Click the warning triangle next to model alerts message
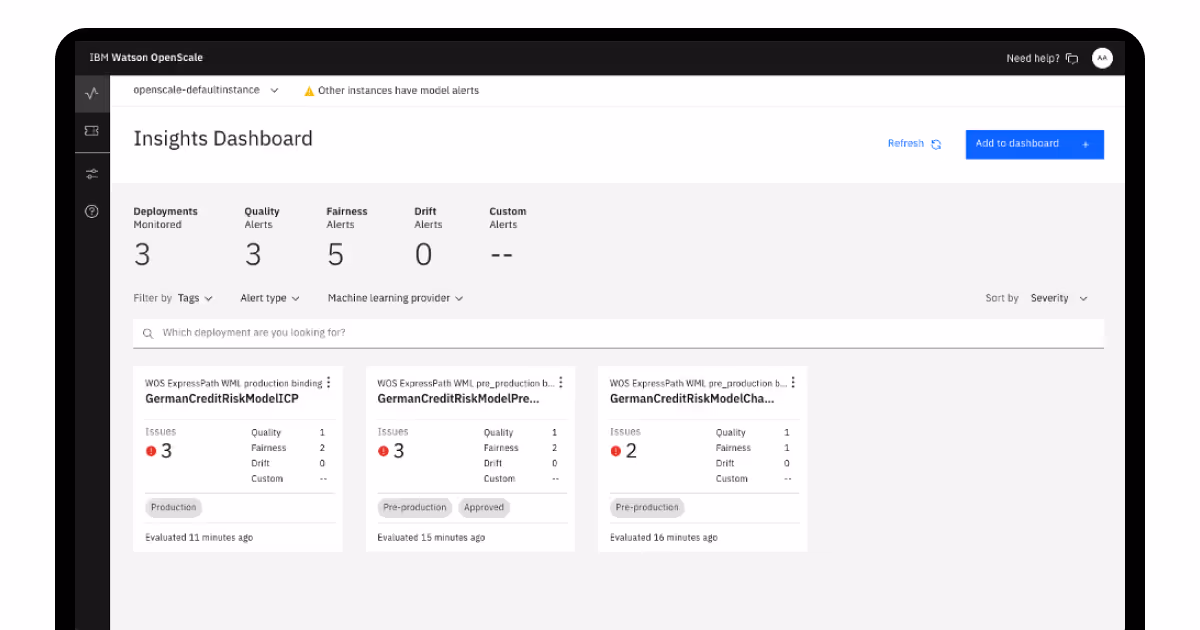Screen dimensions: 1200x630 (x=308, y=90)
